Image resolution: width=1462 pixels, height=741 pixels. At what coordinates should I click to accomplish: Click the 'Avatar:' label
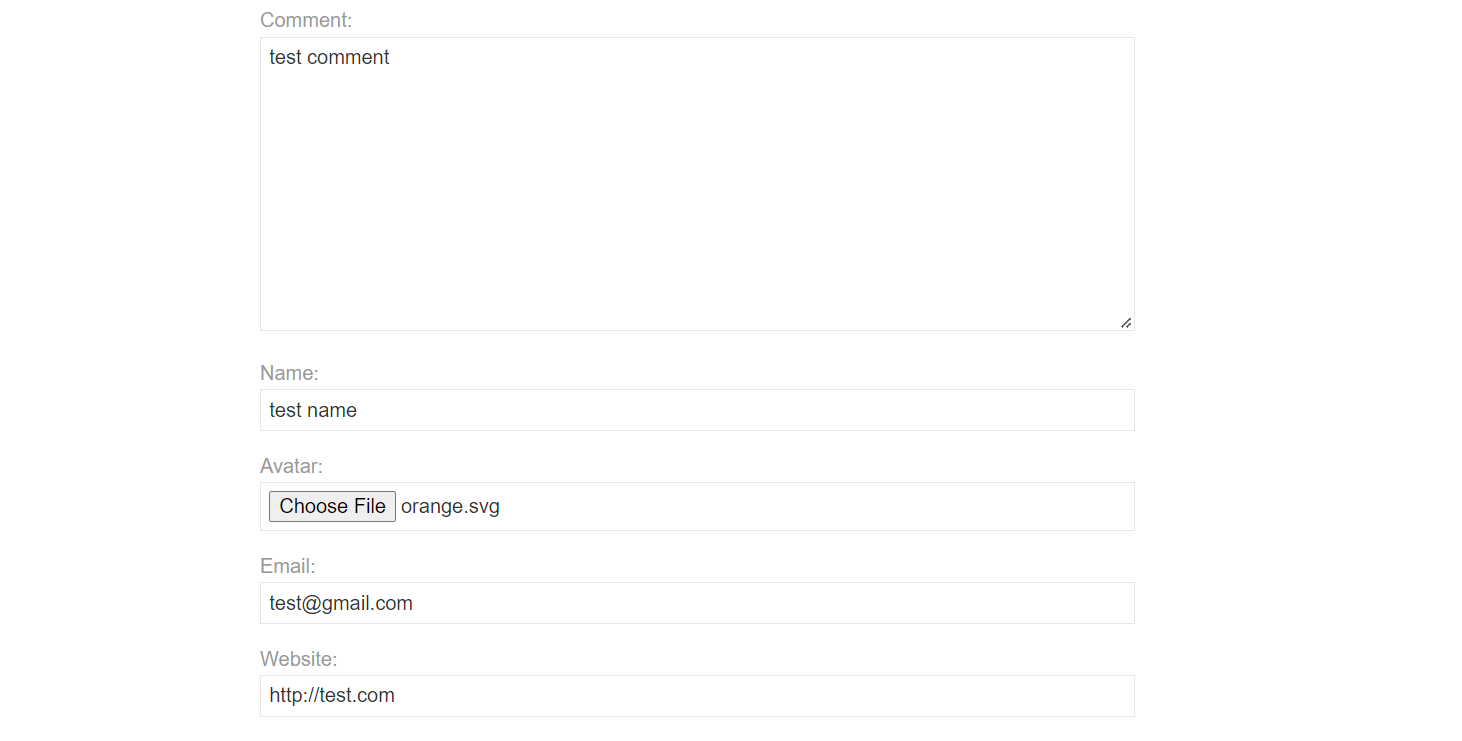tap(291, 466)
